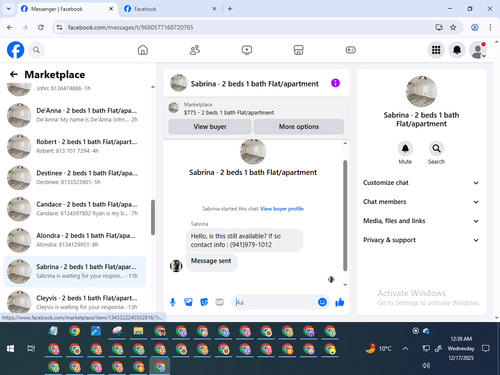This screenshot has height=375, width=500.
Task: Open Windows notification center icon
Action: 486,349
